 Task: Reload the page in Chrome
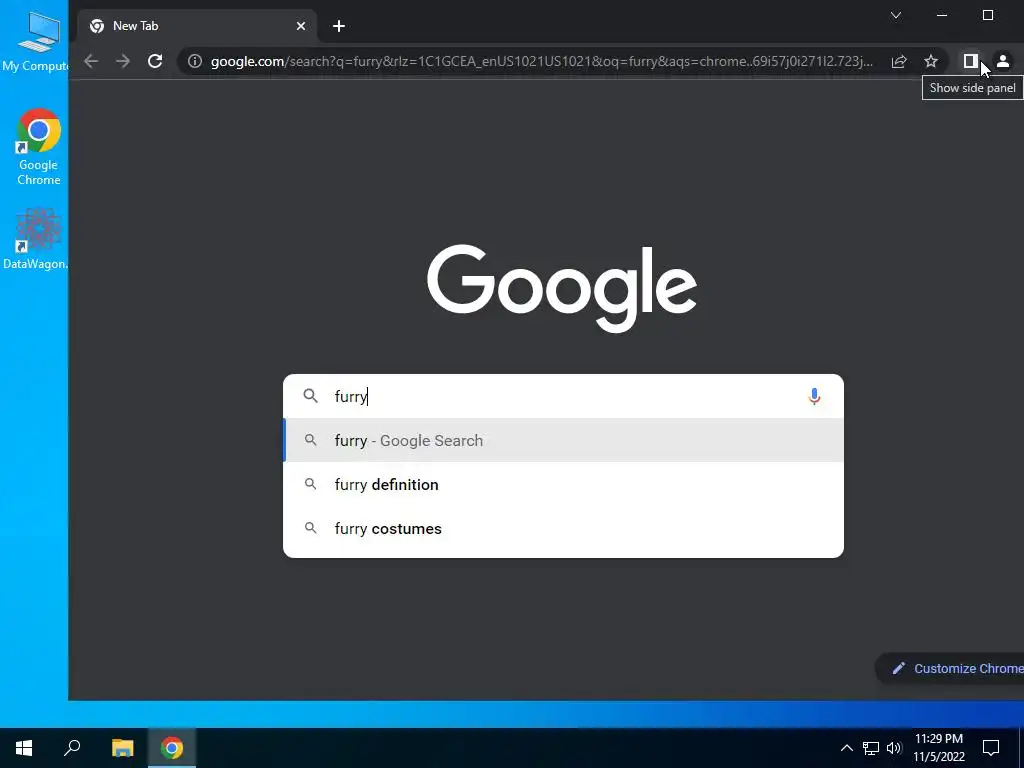click(155, 61)
